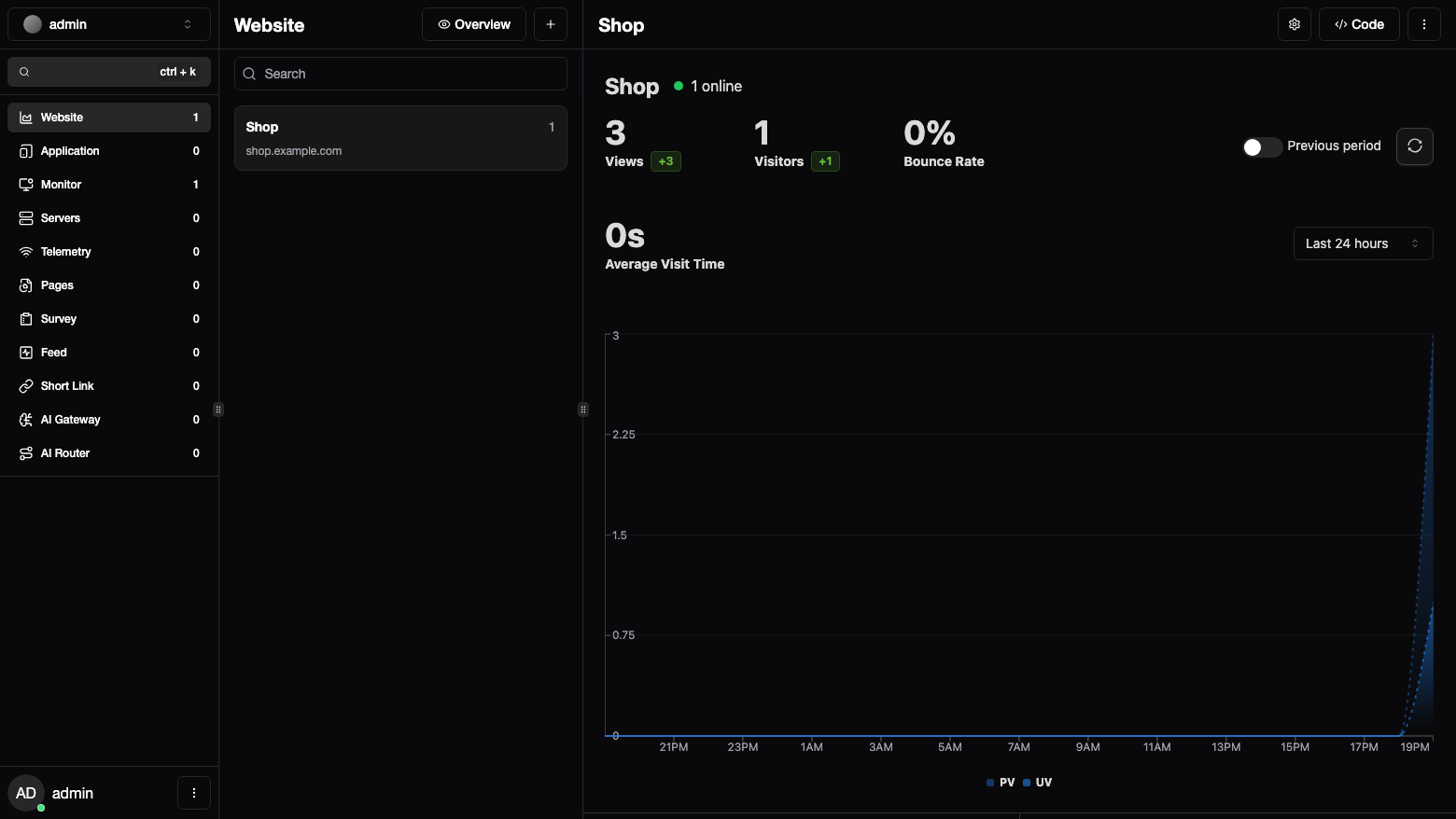1456x819 pixels.
Task: Click the Views stat value
Action: point(615,133)
